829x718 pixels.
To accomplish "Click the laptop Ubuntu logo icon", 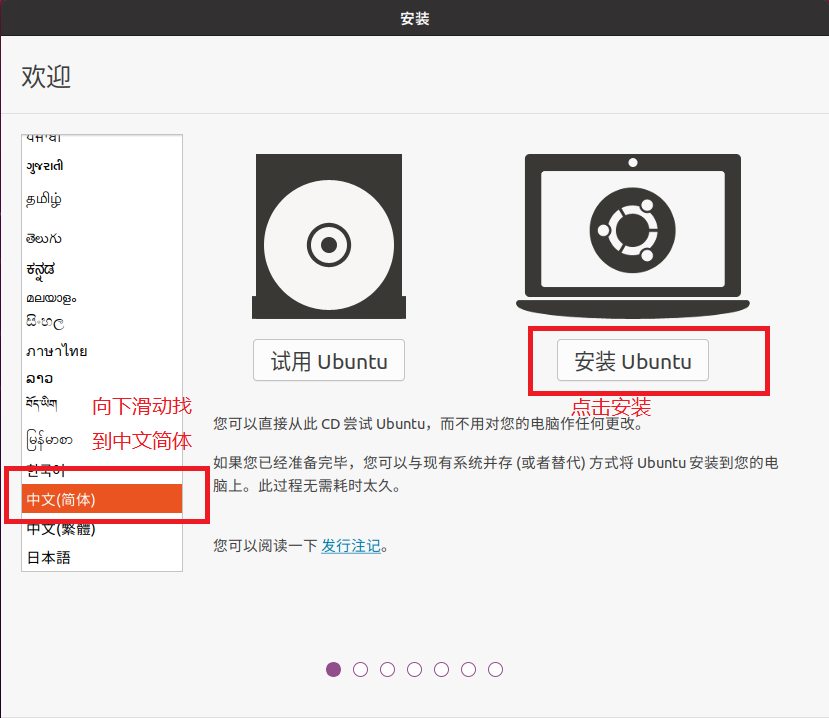I will click(x=632, y=236).
